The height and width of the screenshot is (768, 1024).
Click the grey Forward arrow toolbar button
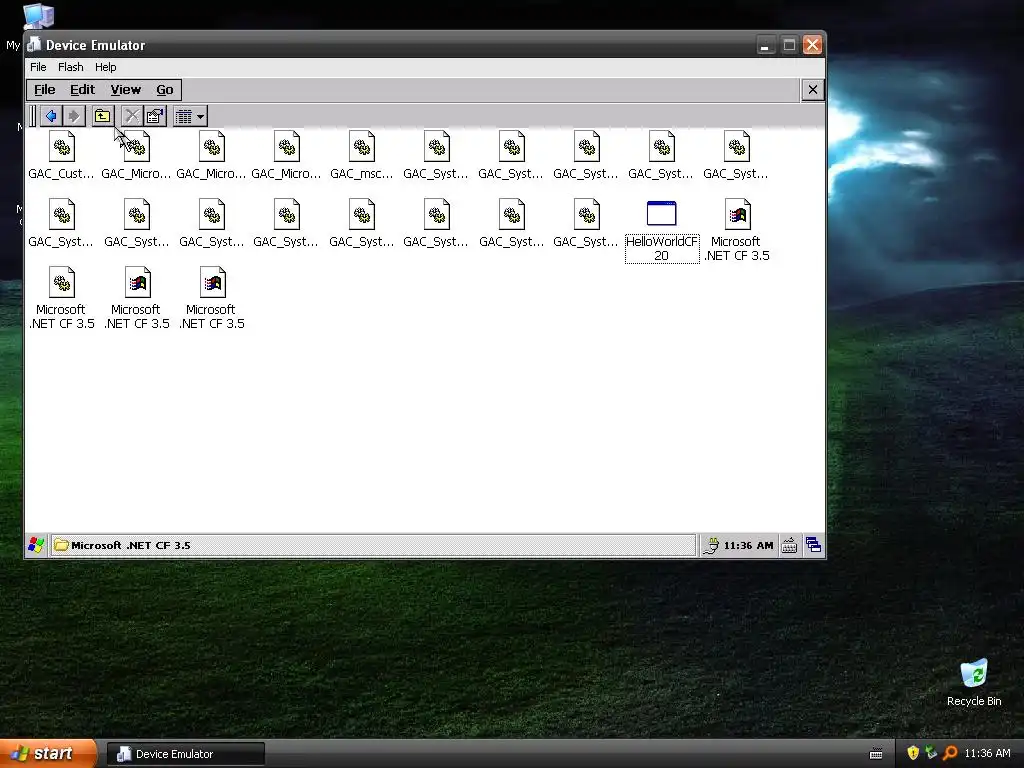74,116
